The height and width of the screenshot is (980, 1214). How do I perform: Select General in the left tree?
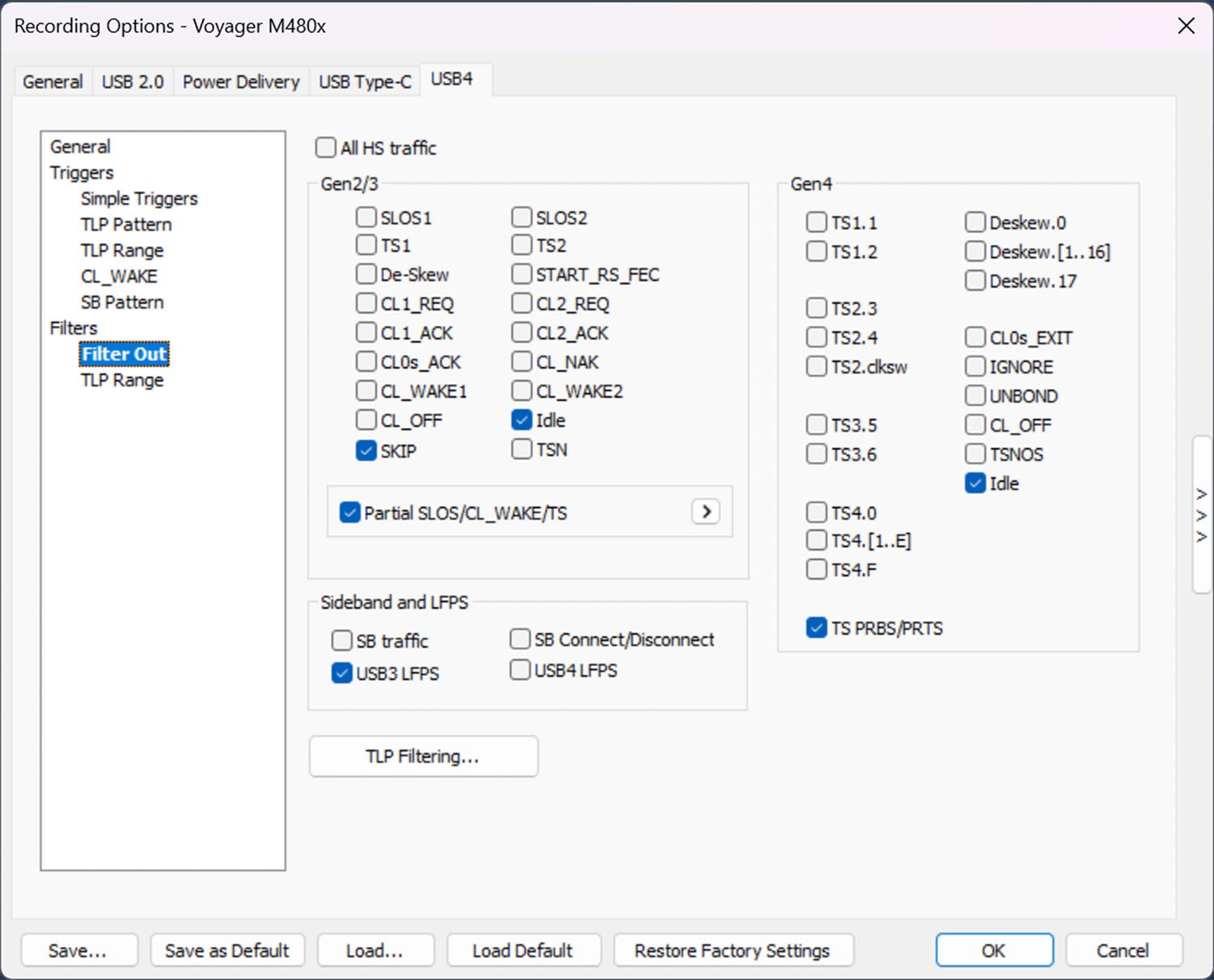click(x=80, y=147)
